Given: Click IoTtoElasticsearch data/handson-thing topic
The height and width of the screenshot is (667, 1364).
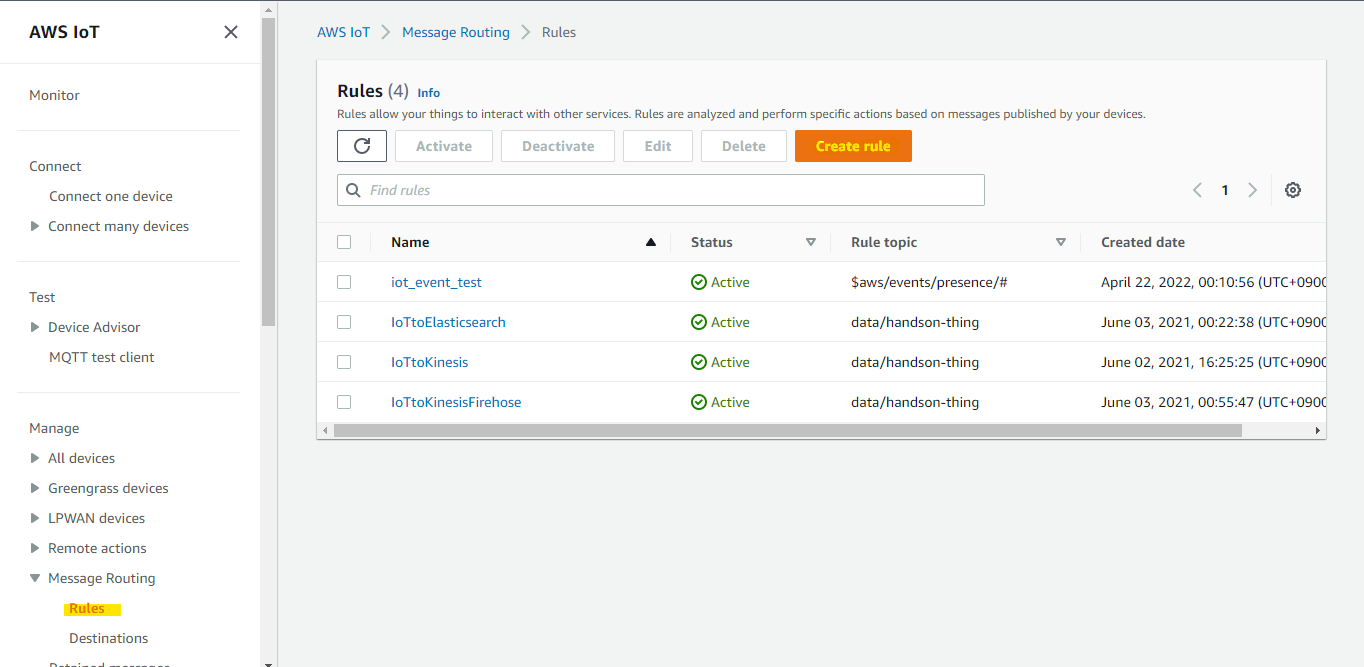Looking at the screenshot, I should coord(915,322).
